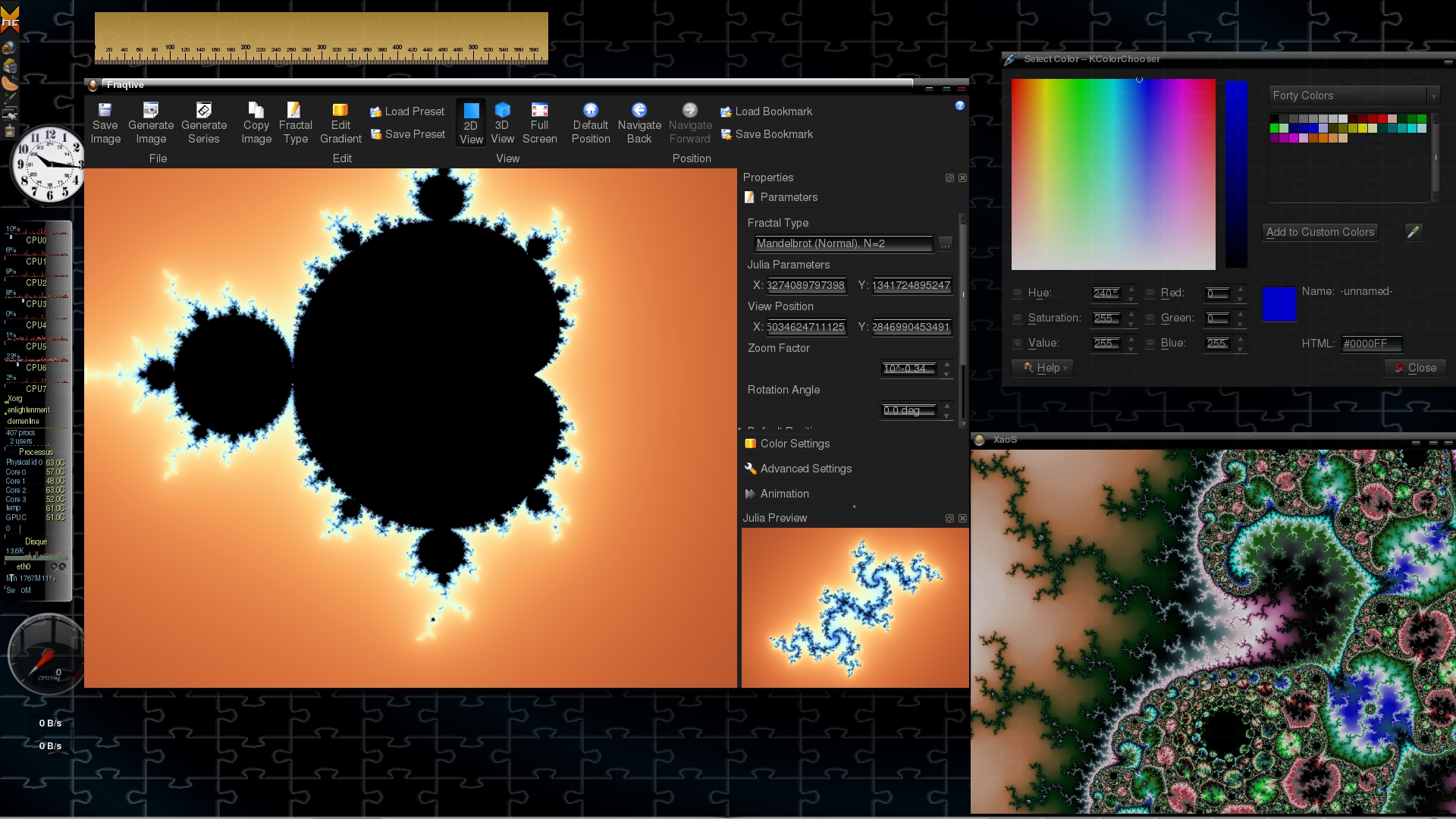Click the Save Image toolbar icon
Screen dimensions: 1456x819
(x=105, y=111)
